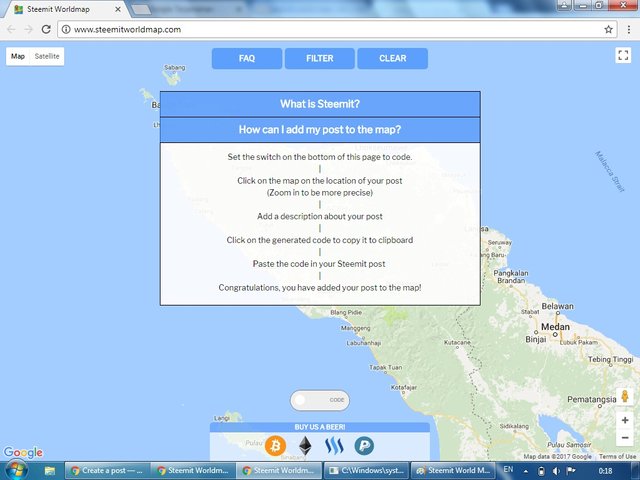The image size is (640, 480).
Task: Open the Terms of Use link
Action: [618, 456]
